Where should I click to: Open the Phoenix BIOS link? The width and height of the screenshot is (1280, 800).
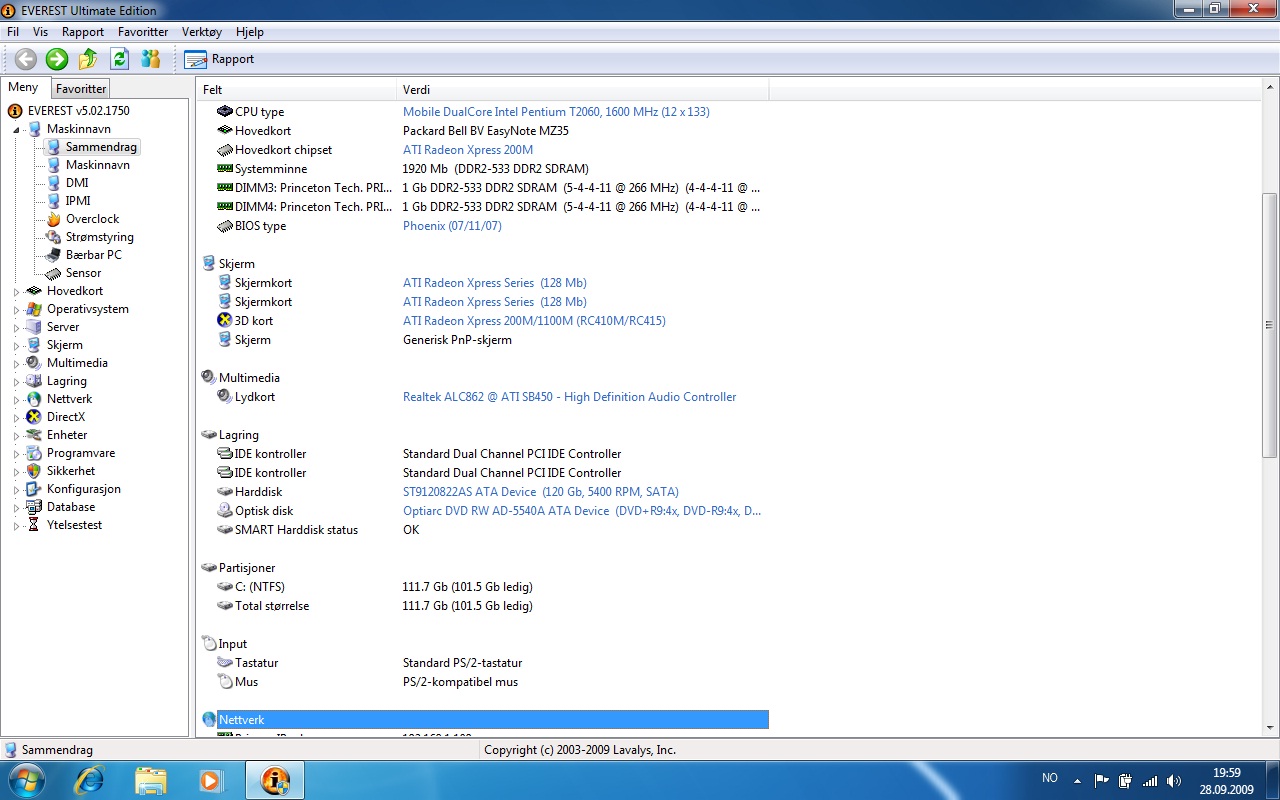pos(452,226)
